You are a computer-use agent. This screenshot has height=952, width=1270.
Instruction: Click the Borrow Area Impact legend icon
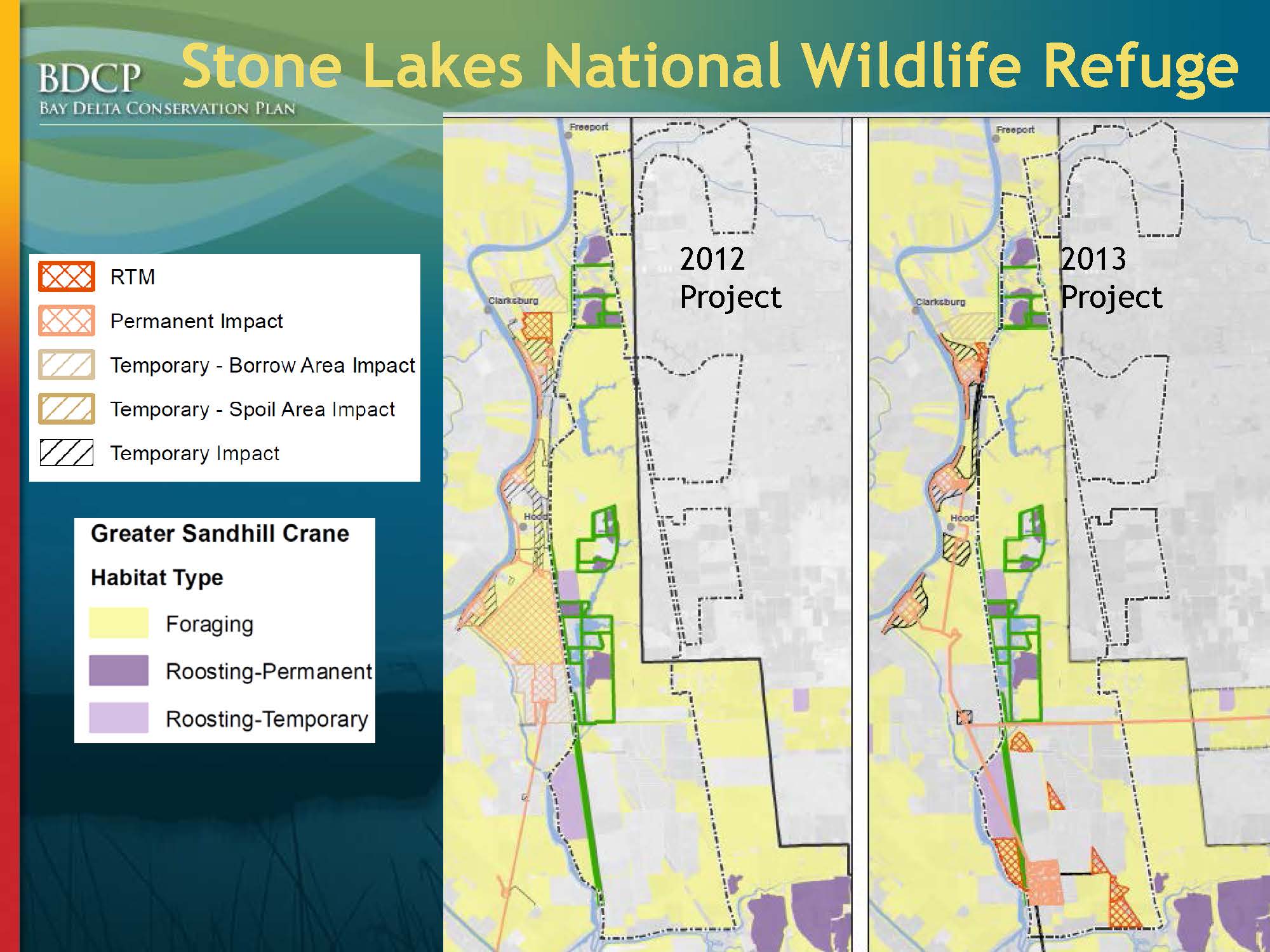(x=67, y=365)
